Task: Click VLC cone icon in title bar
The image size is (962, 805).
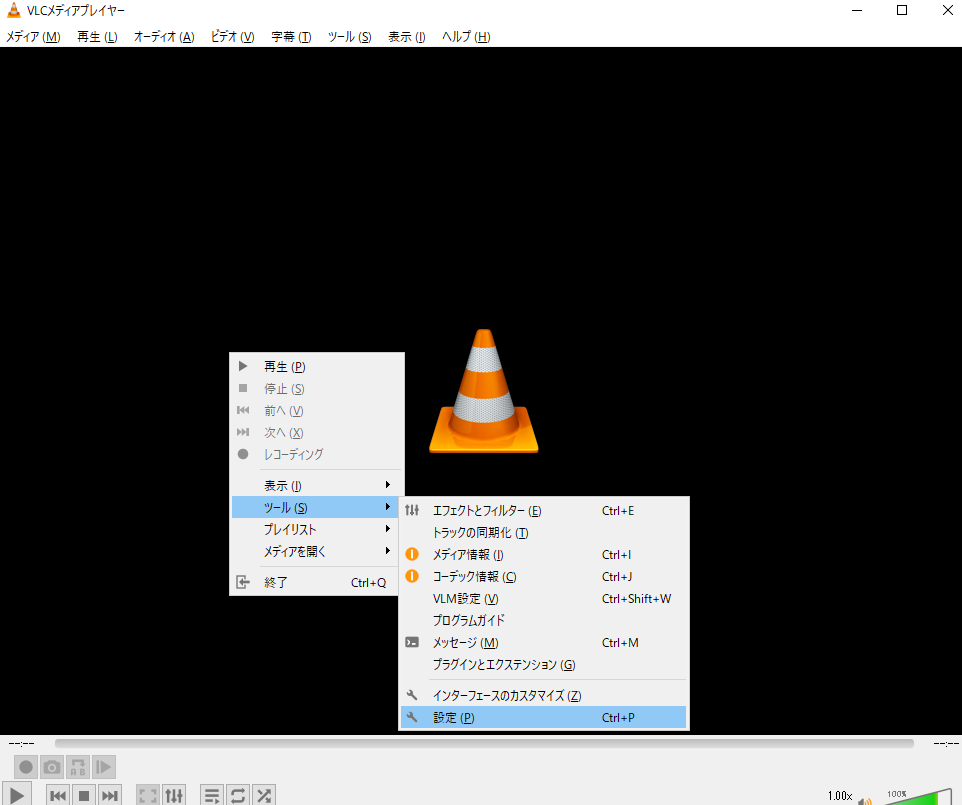Action: (13, 10)
